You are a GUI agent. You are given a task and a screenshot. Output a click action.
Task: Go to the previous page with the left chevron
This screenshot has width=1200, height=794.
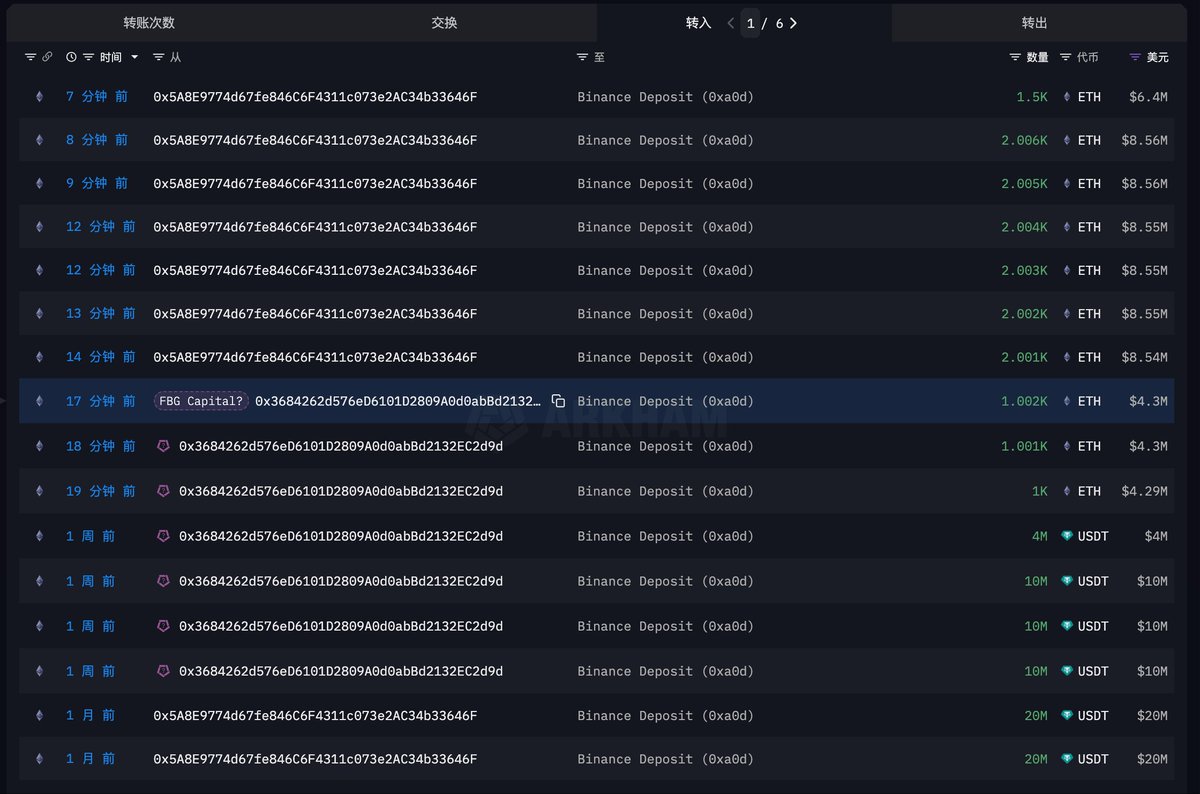731,22
